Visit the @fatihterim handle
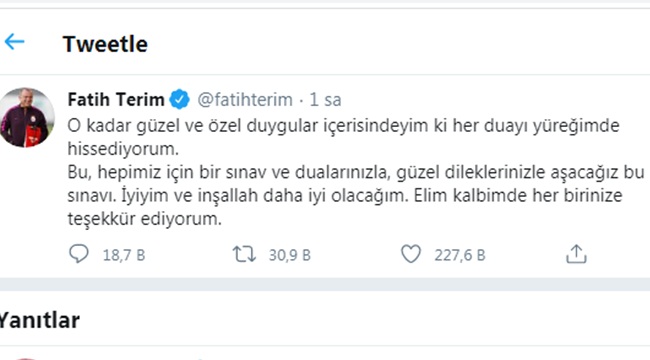Viewport: 650px width, 360px height. click(245, 100)
